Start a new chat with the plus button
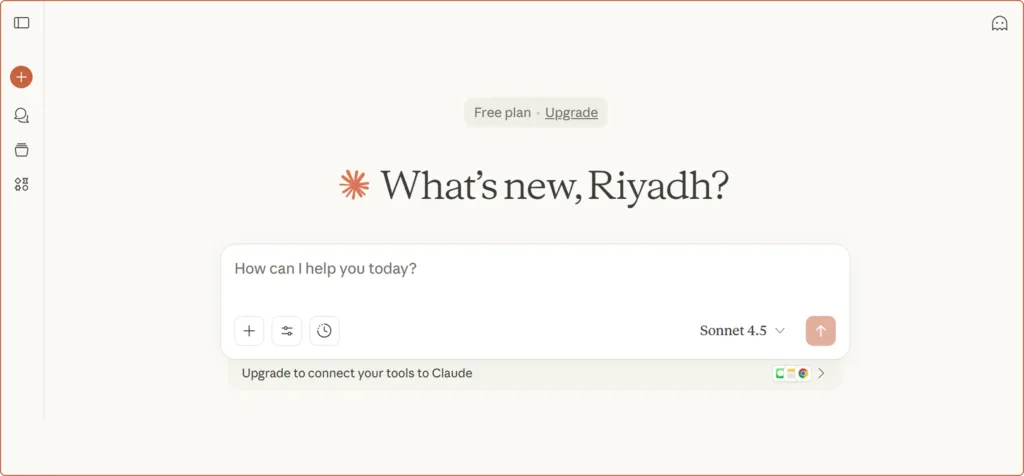 [21, 77]
